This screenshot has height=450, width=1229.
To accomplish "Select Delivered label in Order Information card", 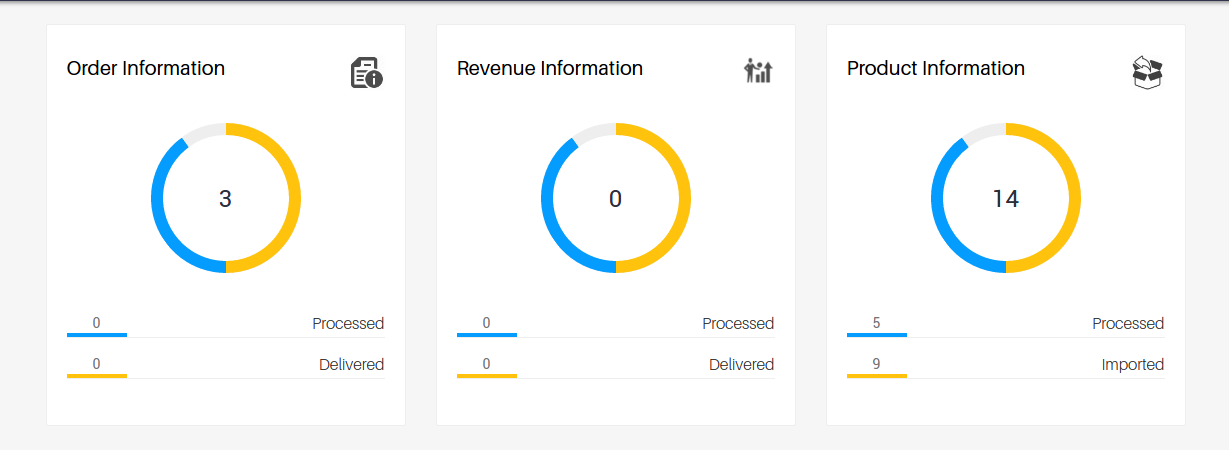I will [351, 364].
